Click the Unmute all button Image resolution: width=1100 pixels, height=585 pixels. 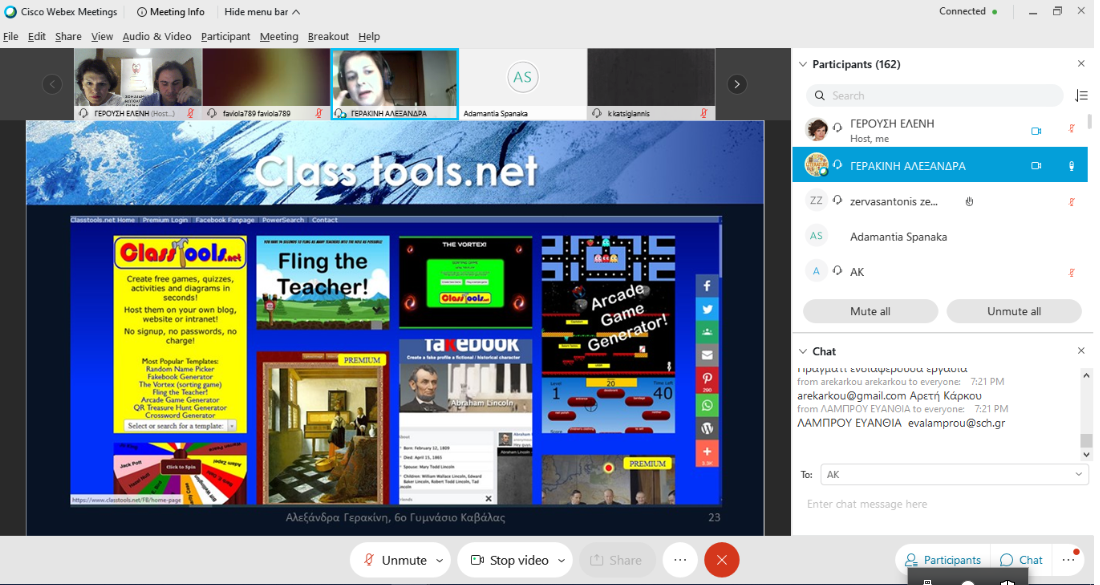[x=1014, y=311]
